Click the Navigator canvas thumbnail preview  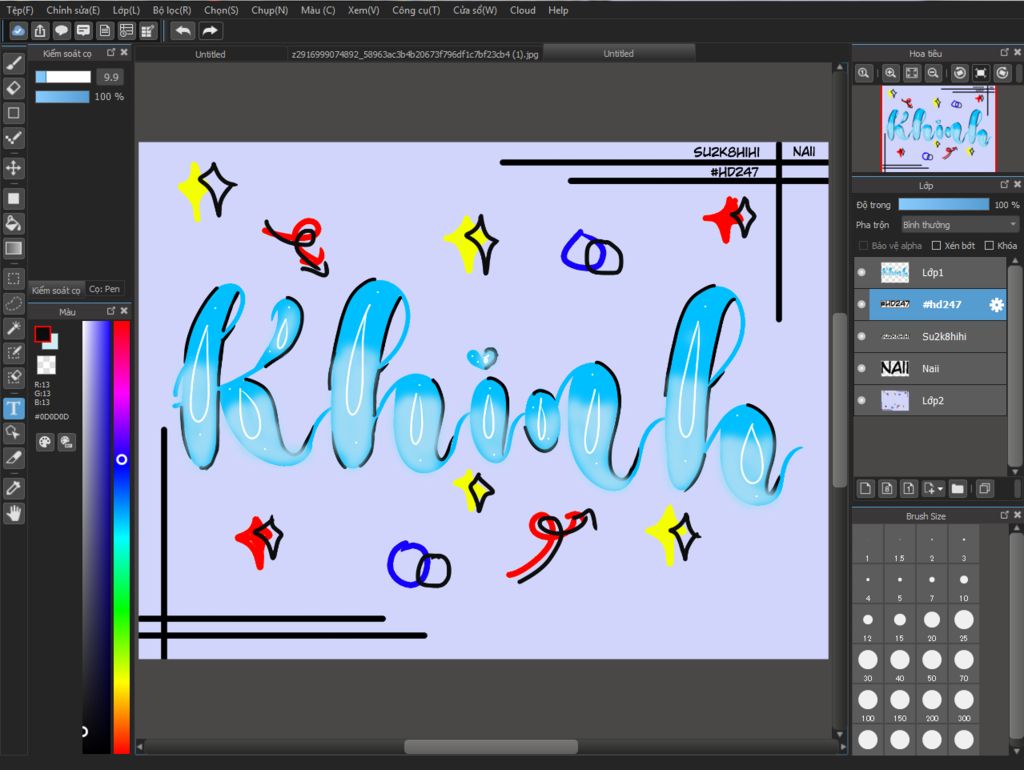[938, 129]
